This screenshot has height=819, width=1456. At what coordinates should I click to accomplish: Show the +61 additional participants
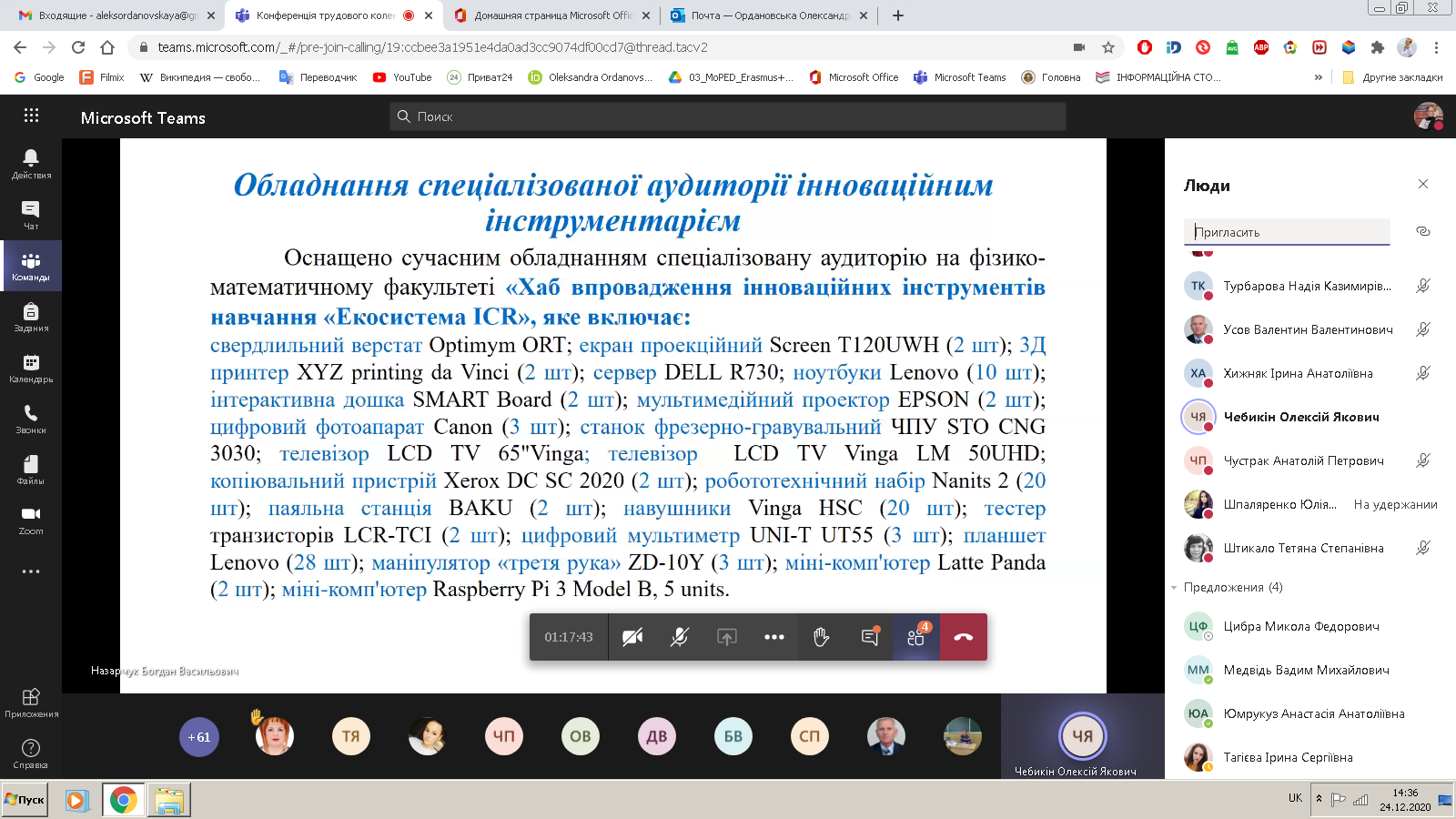point(198,737)
